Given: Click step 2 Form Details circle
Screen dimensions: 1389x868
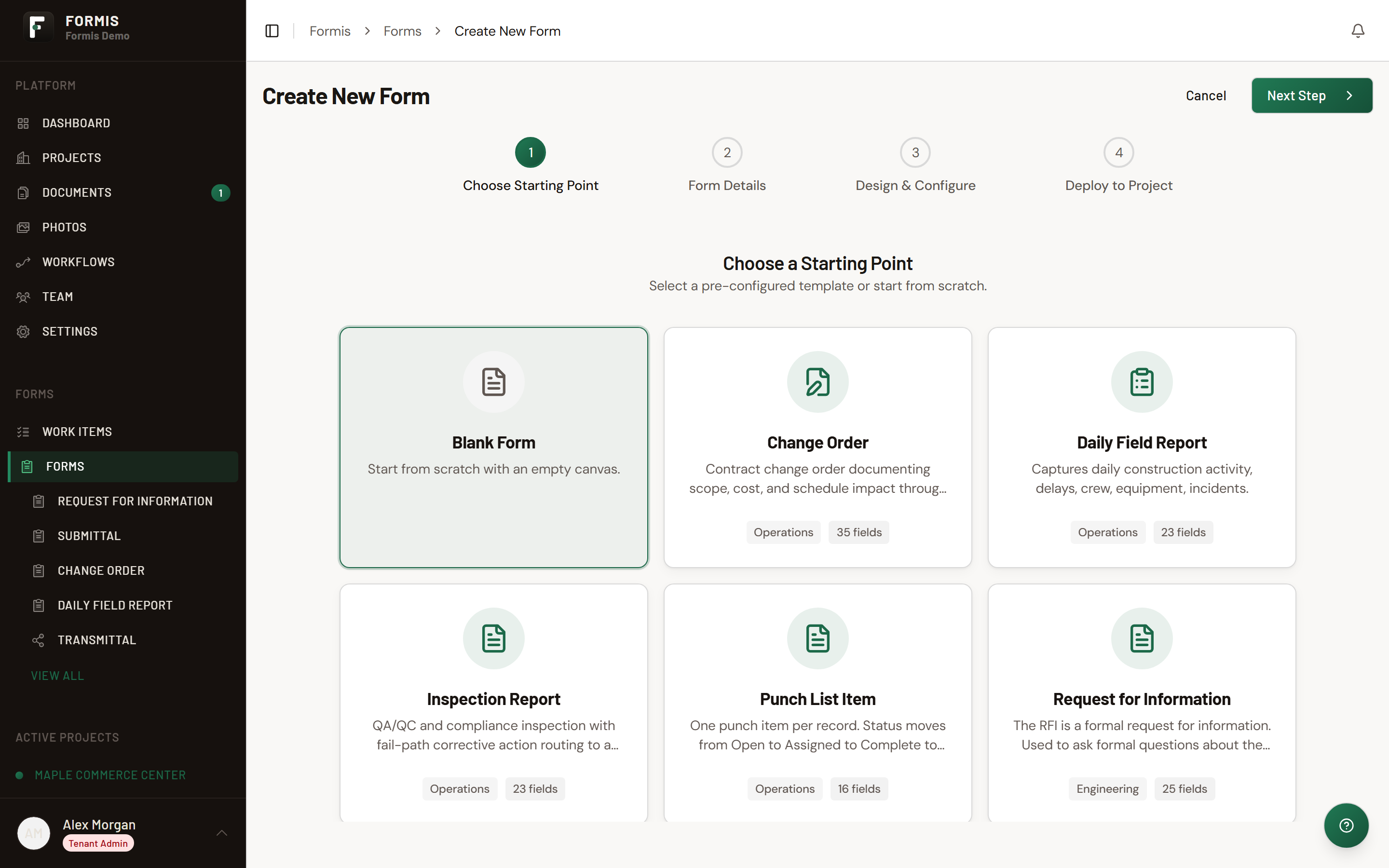Looking at the screenshot, I should 727,153.
